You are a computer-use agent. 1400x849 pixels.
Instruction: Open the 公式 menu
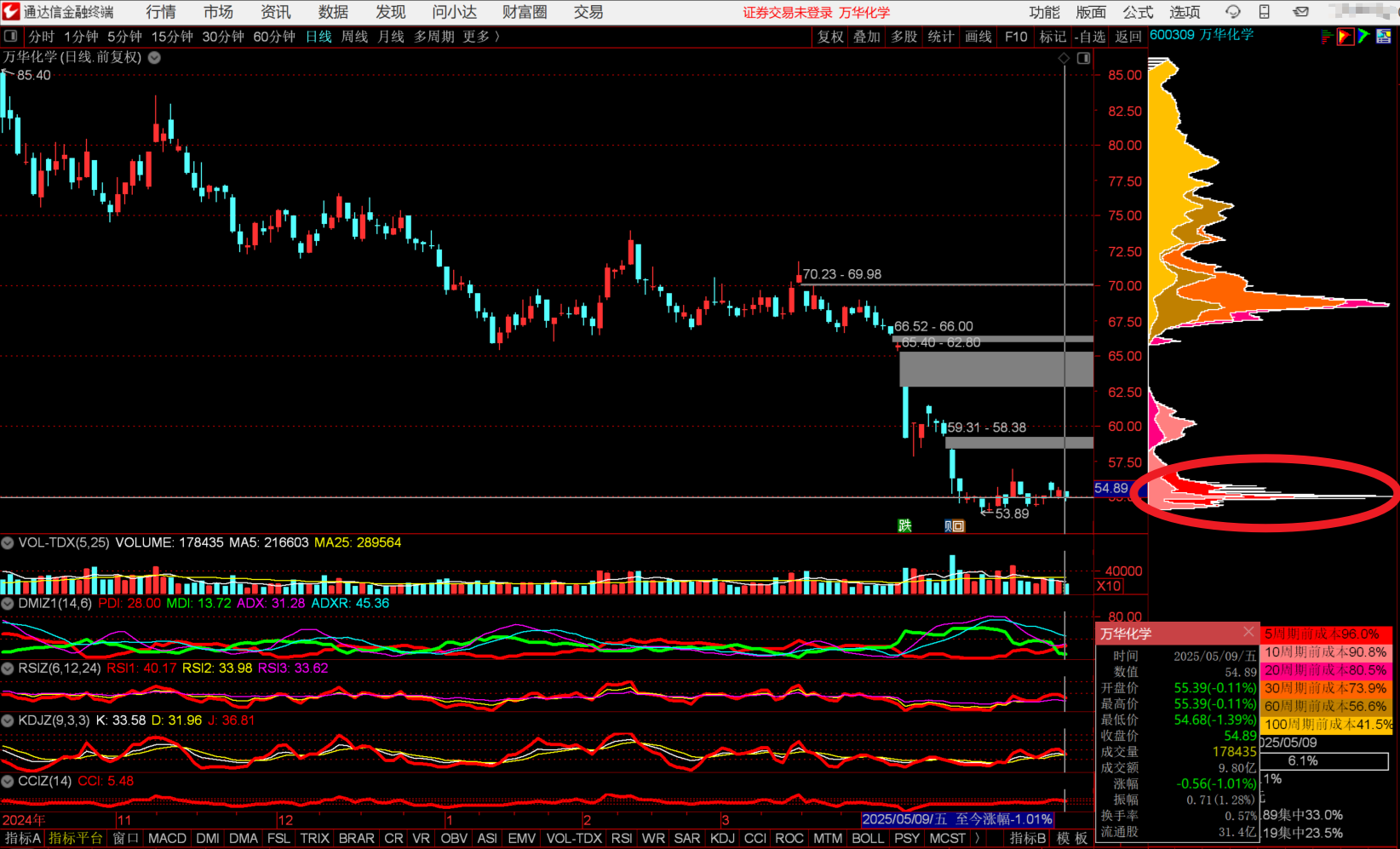1138,12
